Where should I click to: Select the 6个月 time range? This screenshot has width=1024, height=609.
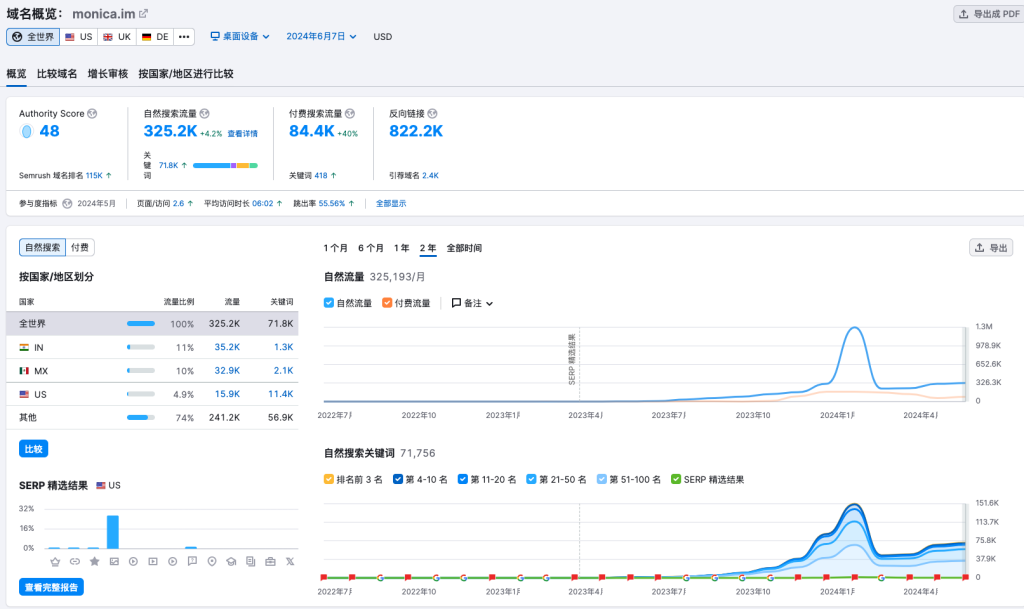pyautogui.click(x=370, y=248)
